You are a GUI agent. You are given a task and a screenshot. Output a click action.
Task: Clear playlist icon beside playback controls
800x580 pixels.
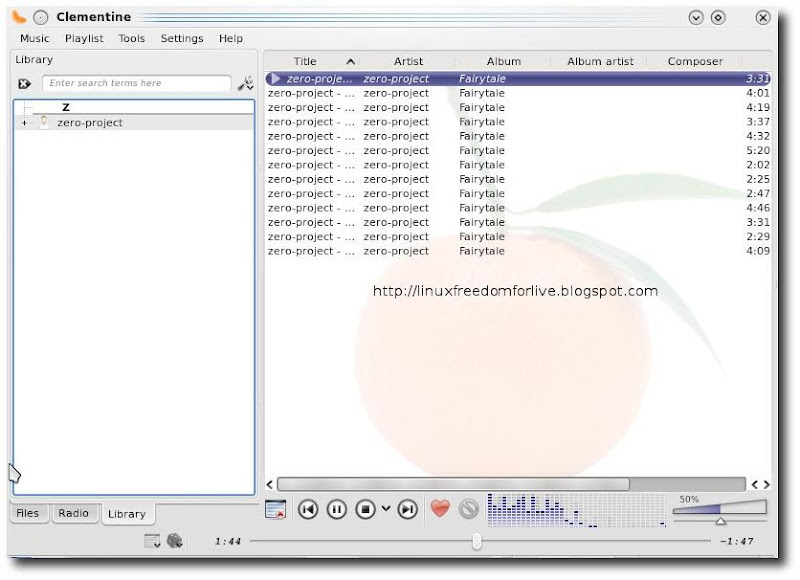pyautogui.click(x=276, y=509)
